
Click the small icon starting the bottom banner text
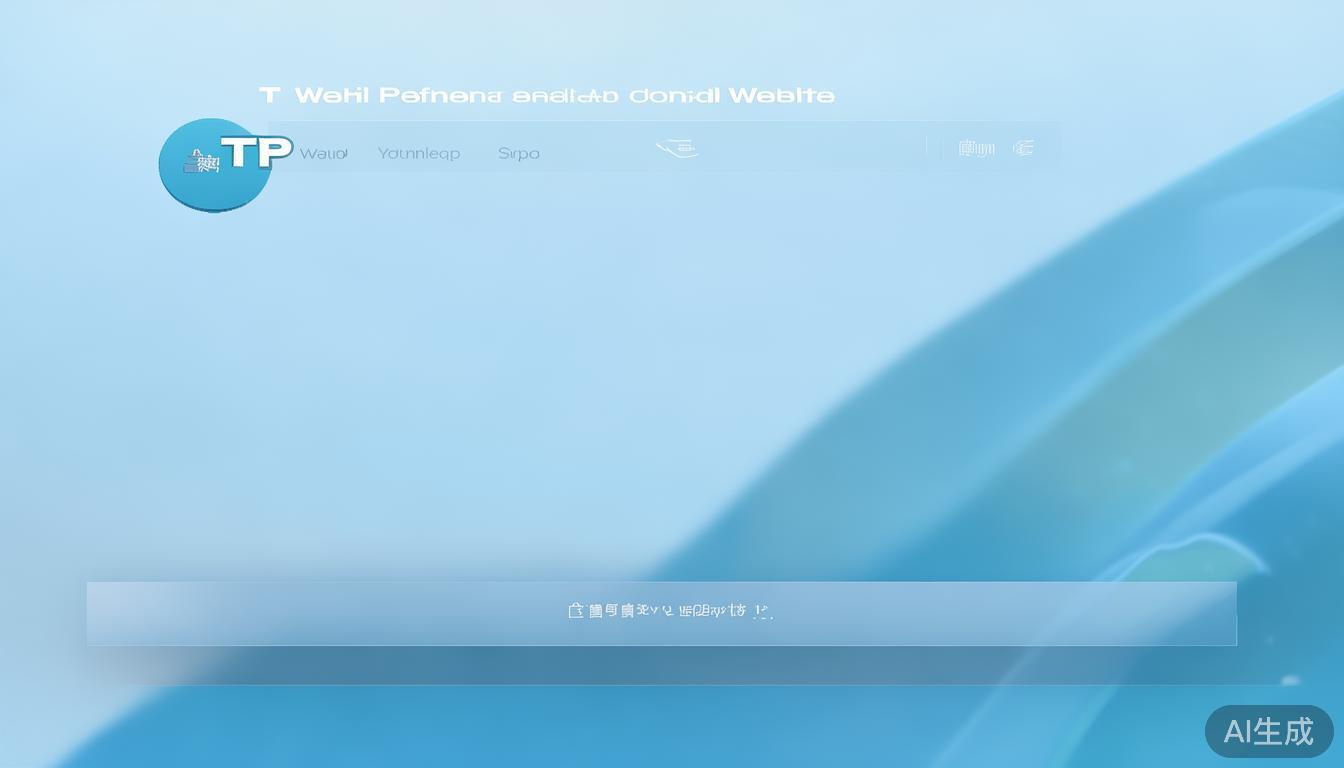[x=575, y=610]
